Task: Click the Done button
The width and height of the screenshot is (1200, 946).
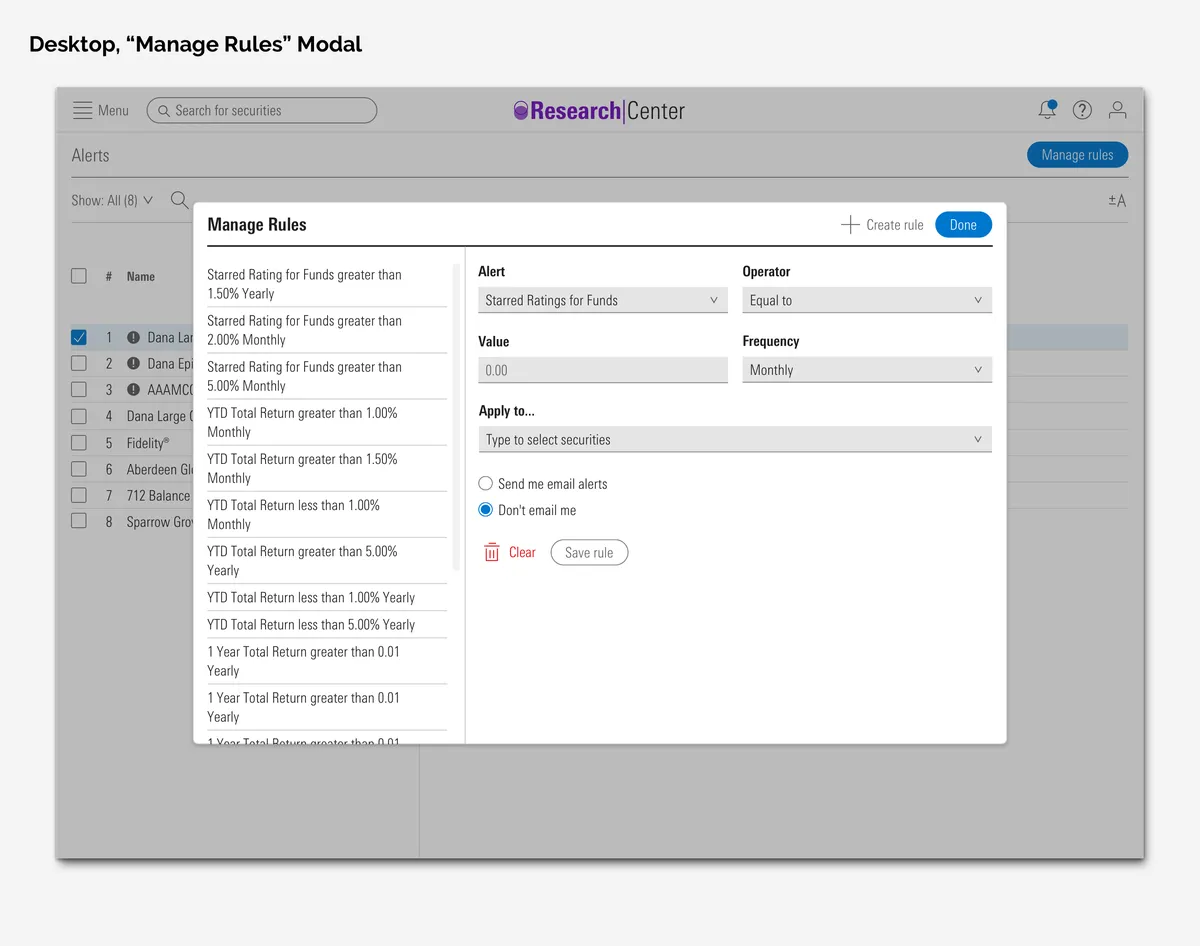Action: click(x=963, y=225)
